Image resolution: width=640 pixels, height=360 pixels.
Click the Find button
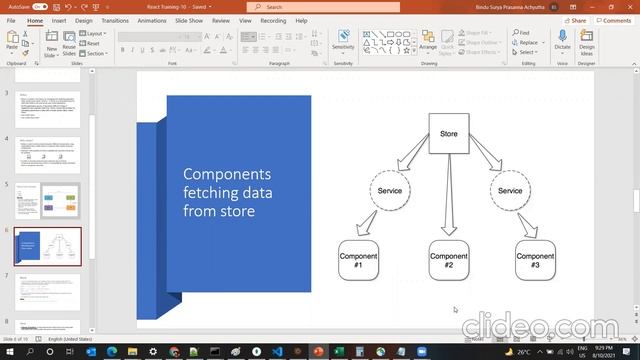tap(521, 33)
